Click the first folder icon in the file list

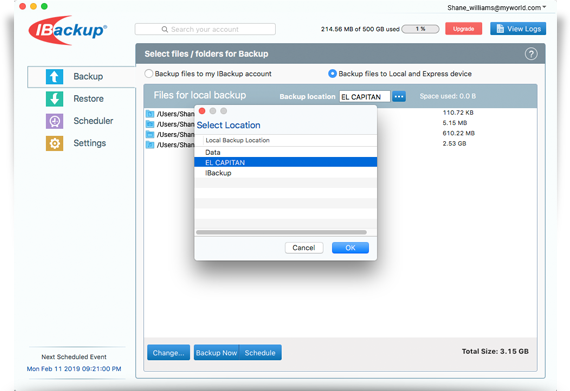click(x=150, y=114)
